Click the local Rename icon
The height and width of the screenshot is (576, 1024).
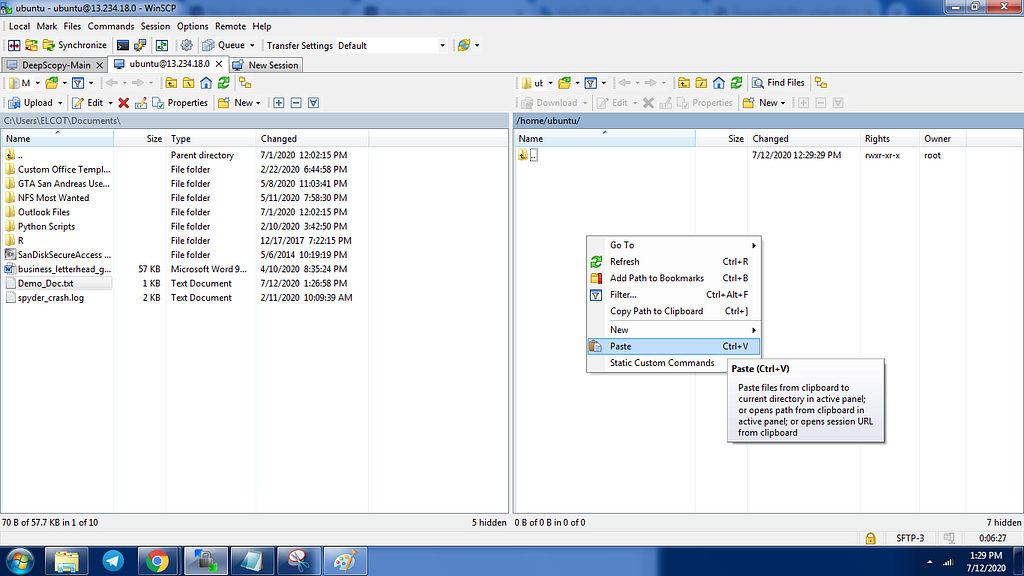pyautogui.click(x=140, y=103)
